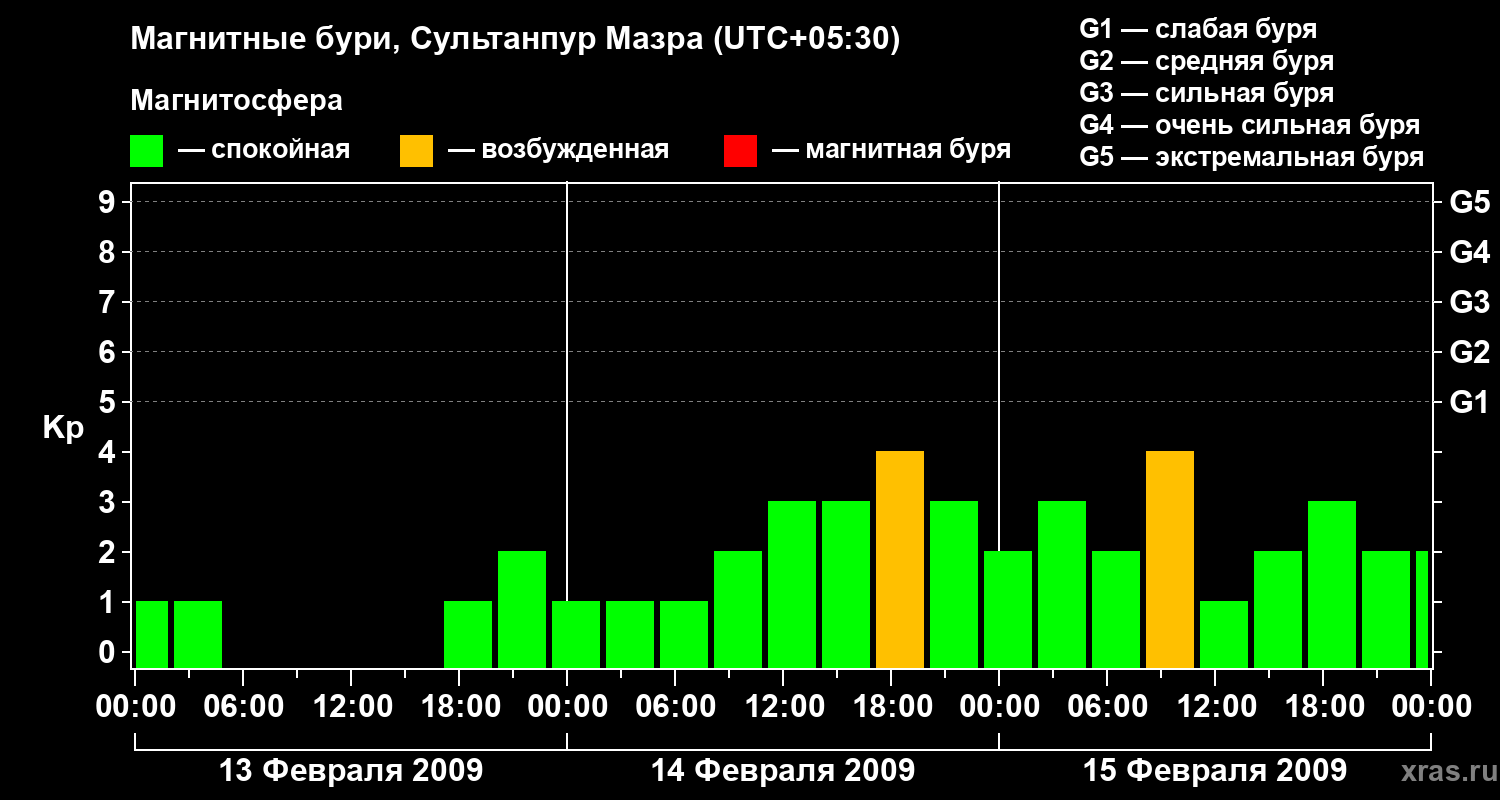Click the Kp 1 bar at 12:00 on 15 February
The height and width of the screenshot is (800, 1500).
(x=1224, y=635)
